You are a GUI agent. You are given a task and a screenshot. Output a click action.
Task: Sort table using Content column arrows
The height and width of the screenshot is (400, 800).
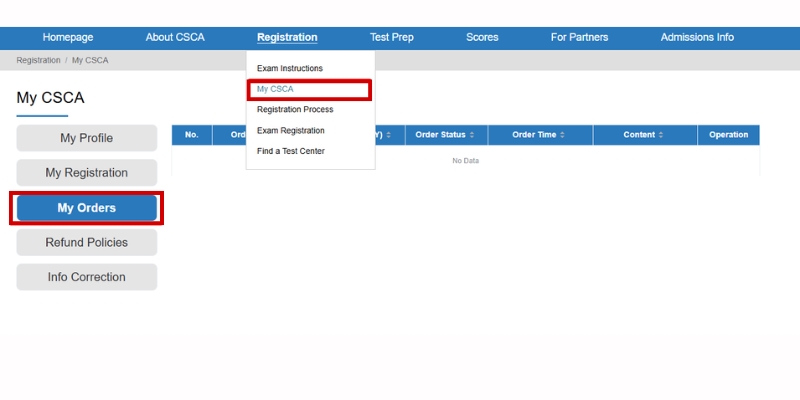(661, 135)
